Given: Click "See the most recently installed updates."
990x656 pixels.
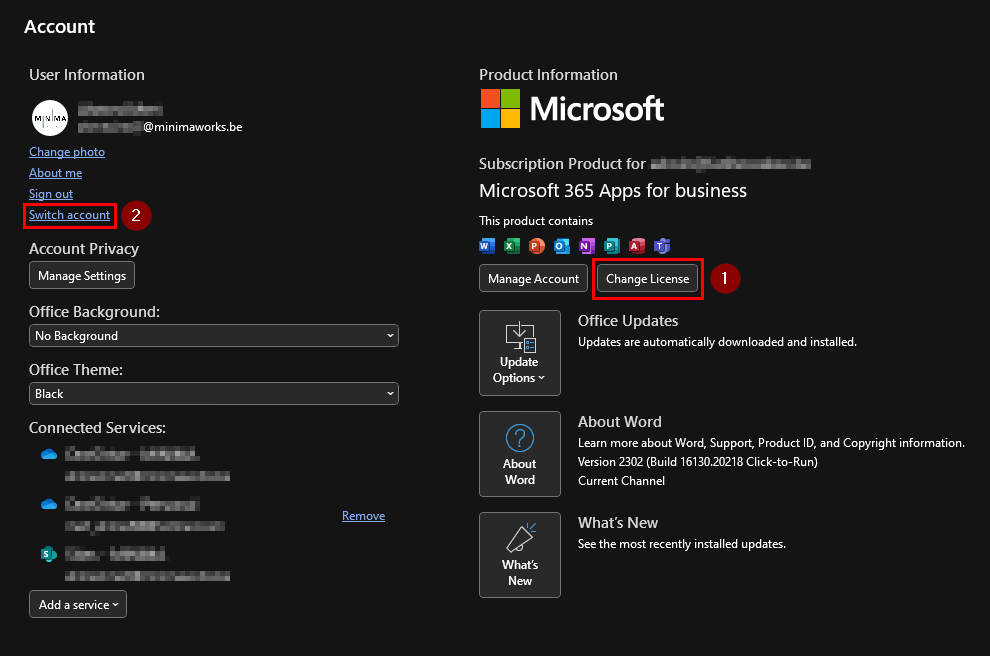Looking at the screenshot, I should (682, 544).
